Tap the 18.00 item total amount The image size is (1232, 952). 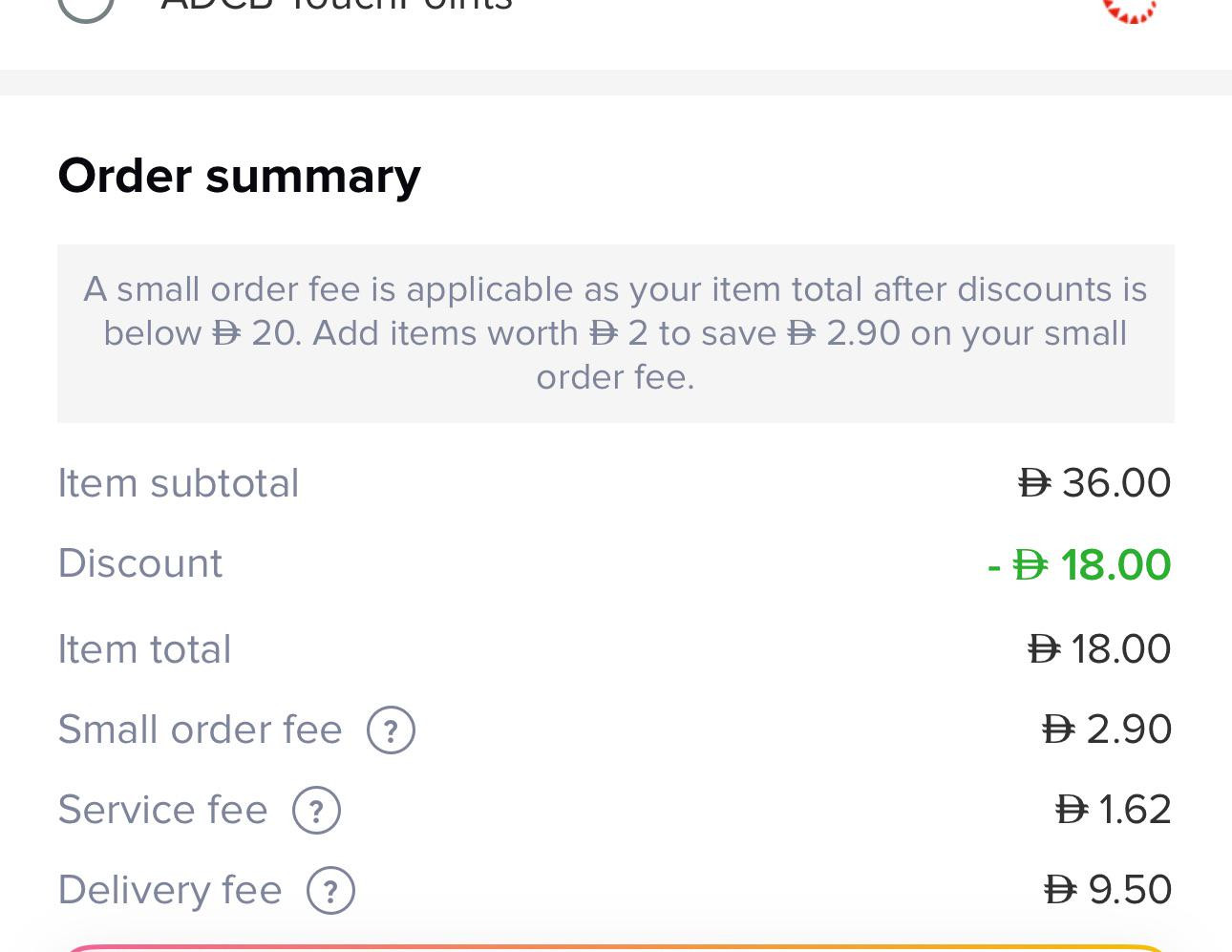(1099, 649)
